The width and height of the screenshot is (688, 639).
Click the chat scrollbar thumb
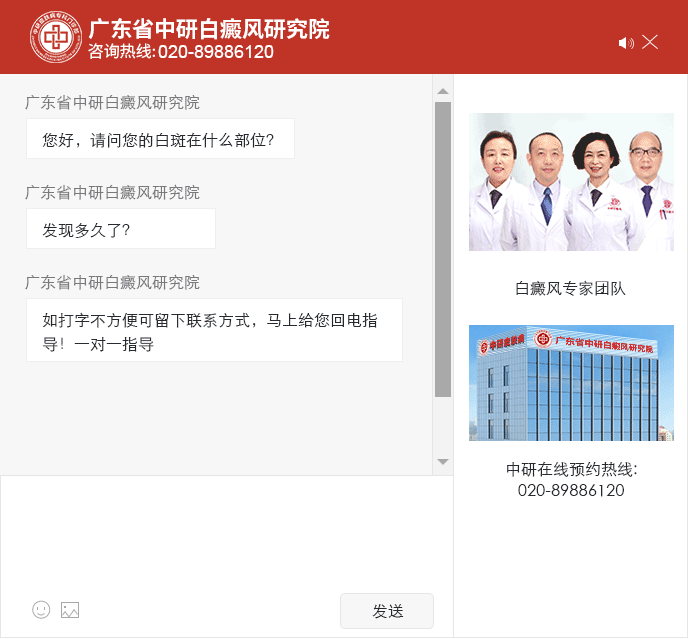click(x=443, y=249)
